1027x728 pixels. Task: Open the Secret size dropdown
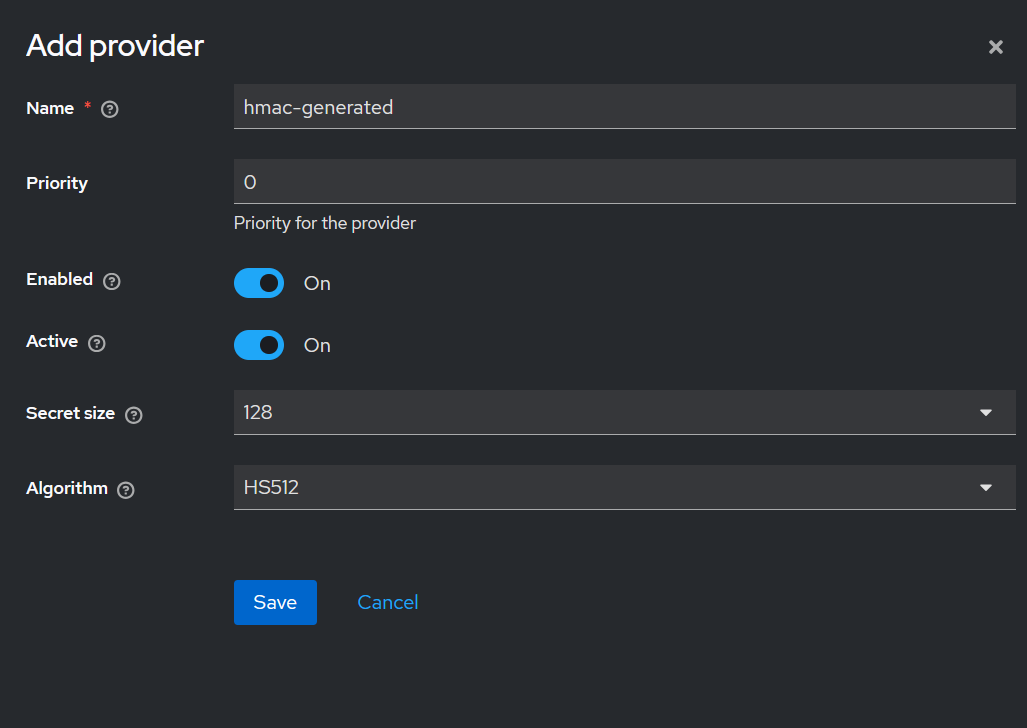(x=624, y=412)
